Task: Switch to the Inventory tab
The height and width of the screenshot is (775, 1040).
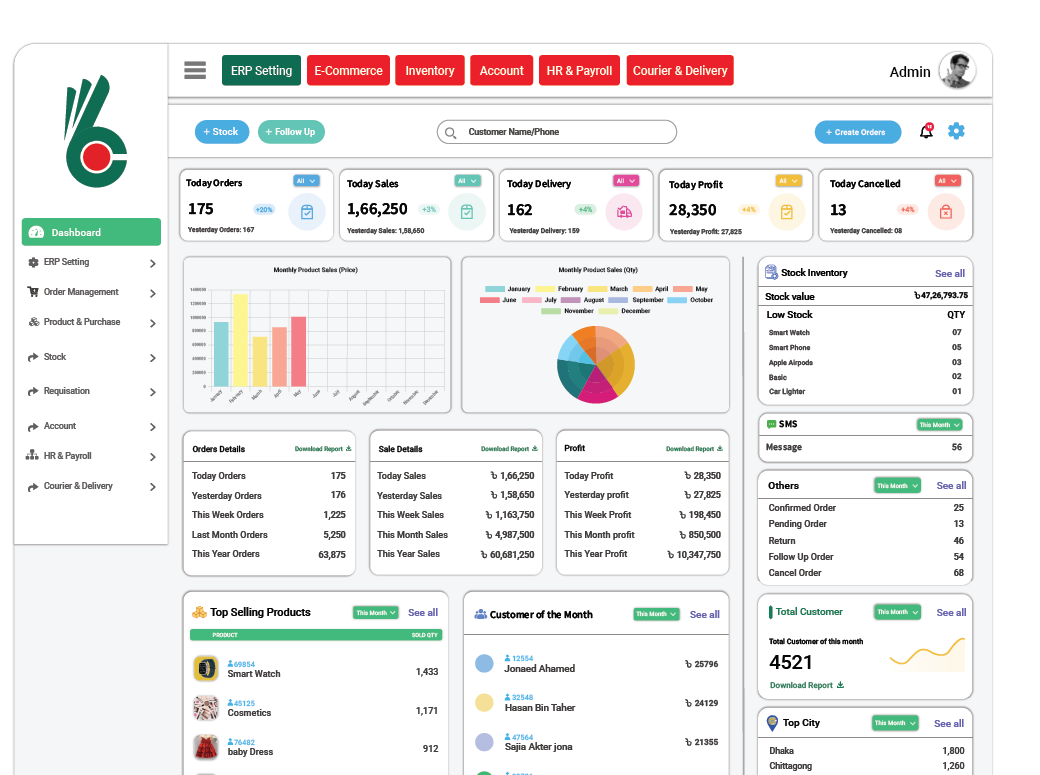Action: (x=430, y=71)
